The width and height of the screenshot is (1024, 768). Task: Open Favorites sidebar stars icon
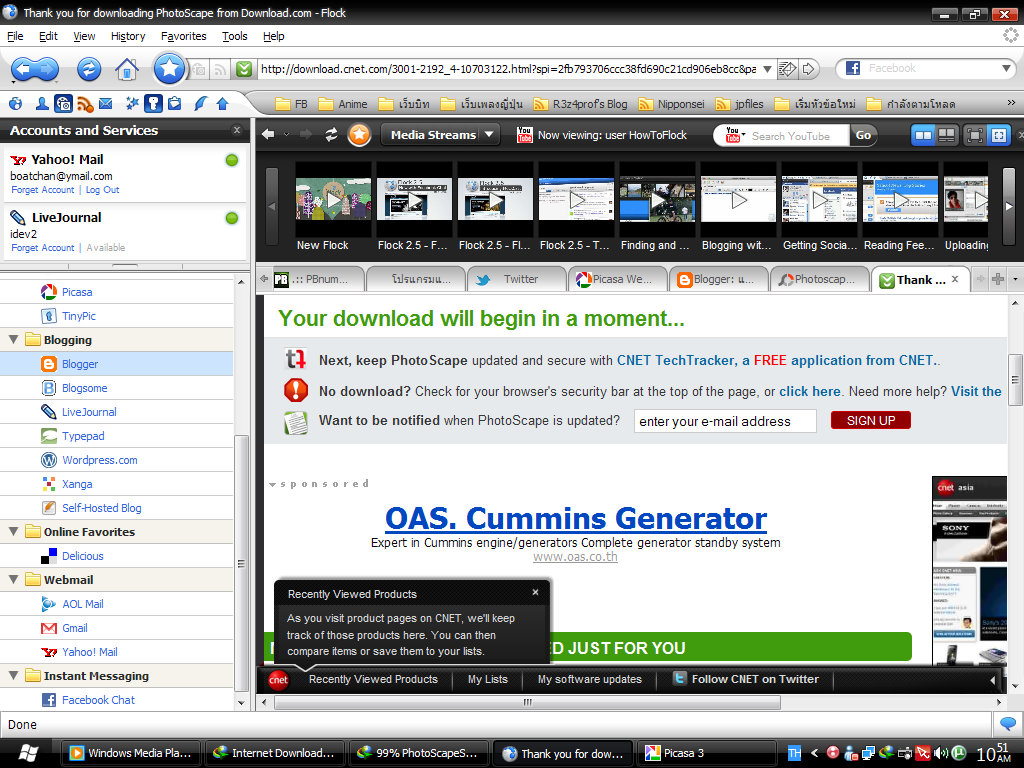(x=132, y=103)
